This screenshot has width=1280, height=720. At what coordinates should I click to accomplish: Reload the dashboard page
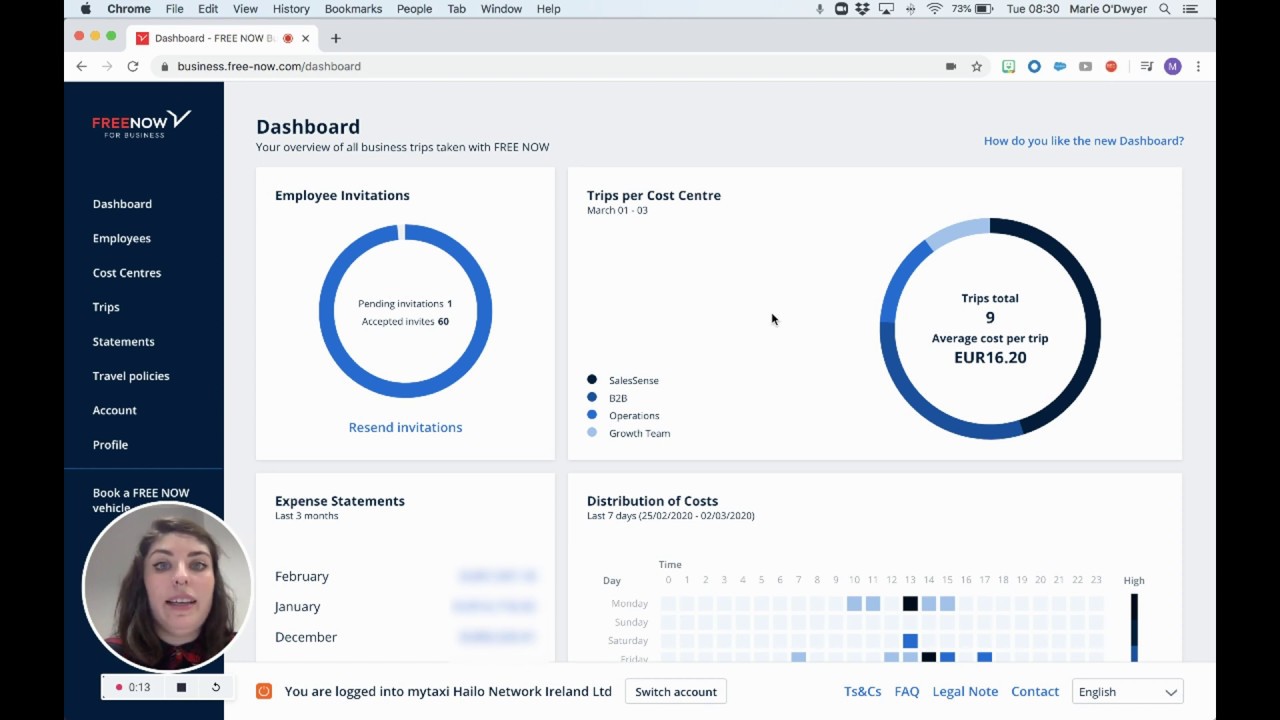click(133, 66)
